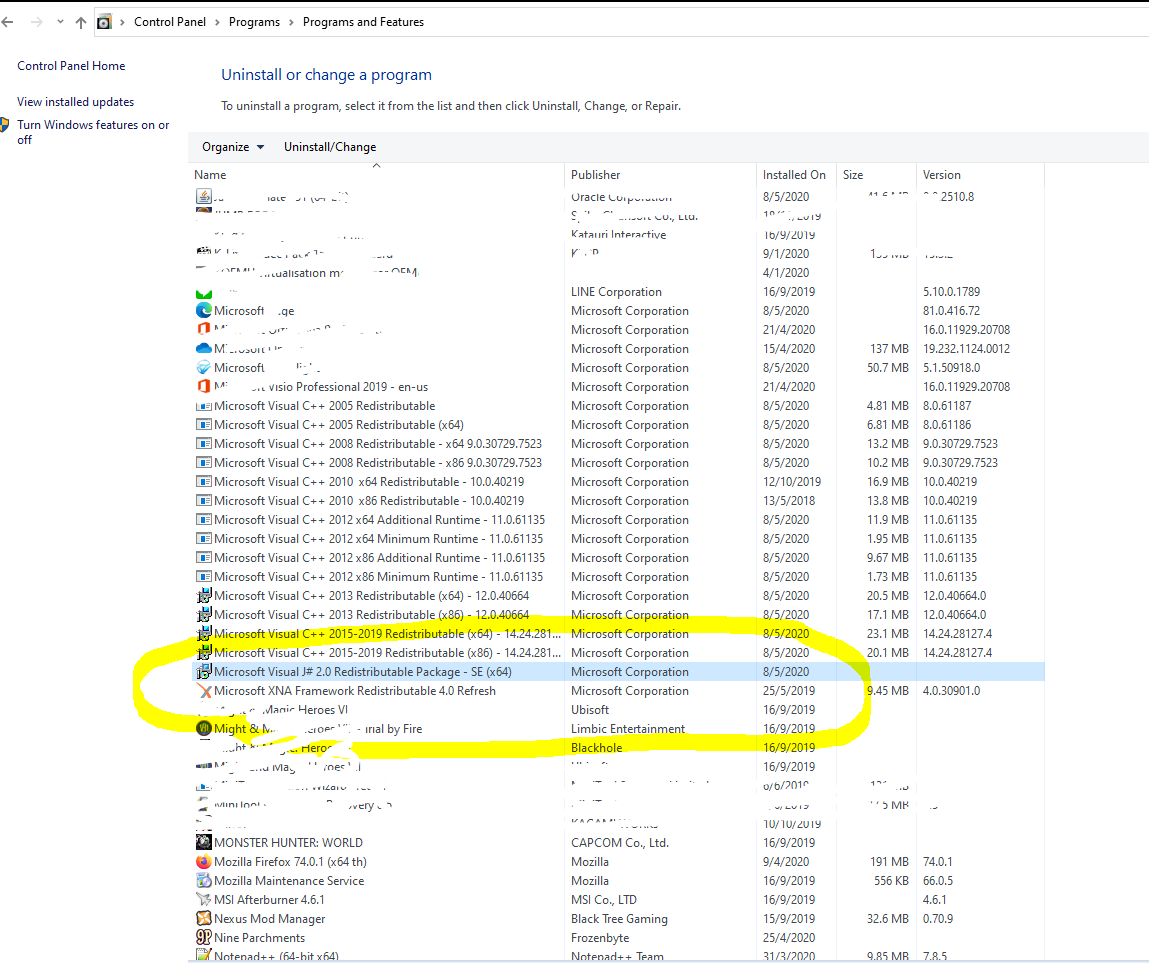This screenshot has width=1149, height=963.
Task: Navigate to the Programs breadcrumb
Action: pos(254,21)
